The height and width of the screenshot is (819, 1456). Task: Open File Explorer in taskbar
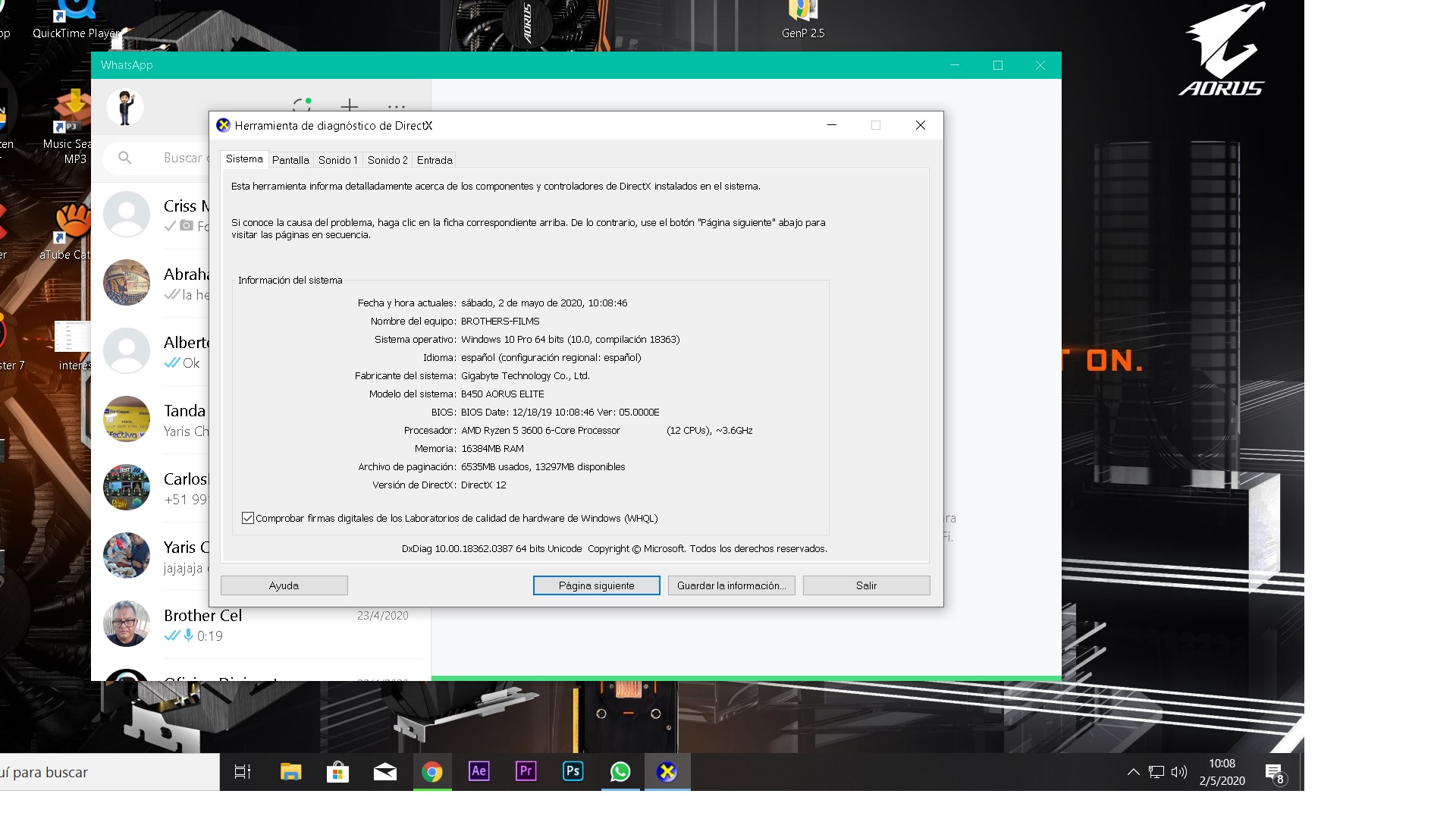click(290, 772)
